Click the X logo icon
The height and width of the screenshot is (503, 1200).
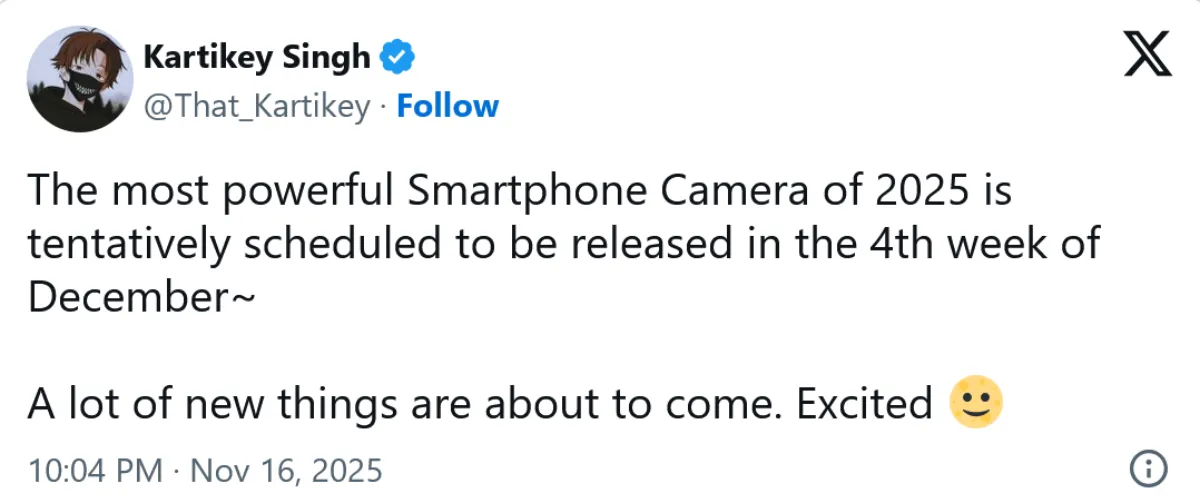tap(1144, 54)
